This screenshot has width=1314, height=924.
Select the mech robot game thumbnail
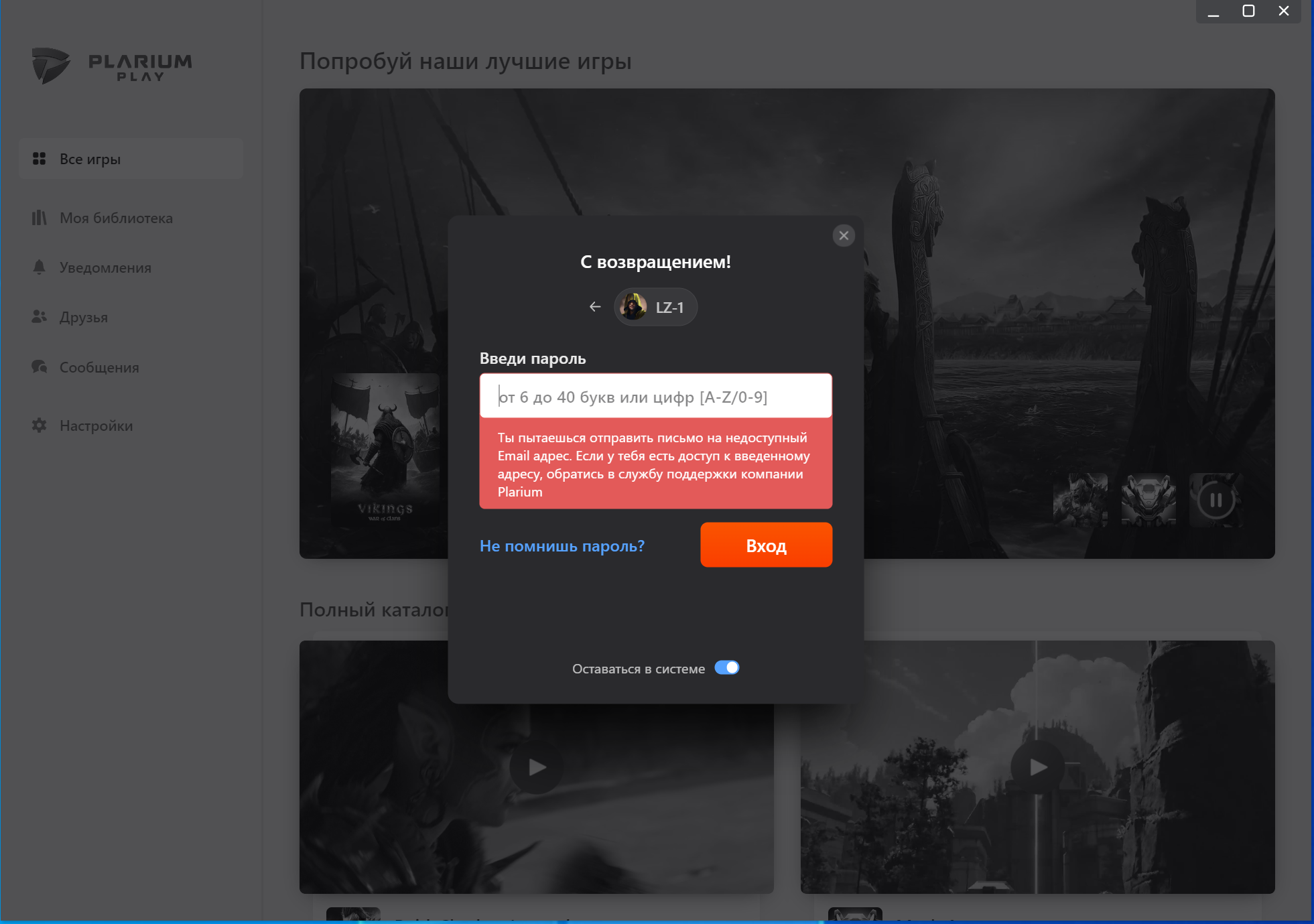coord(1148,500)
